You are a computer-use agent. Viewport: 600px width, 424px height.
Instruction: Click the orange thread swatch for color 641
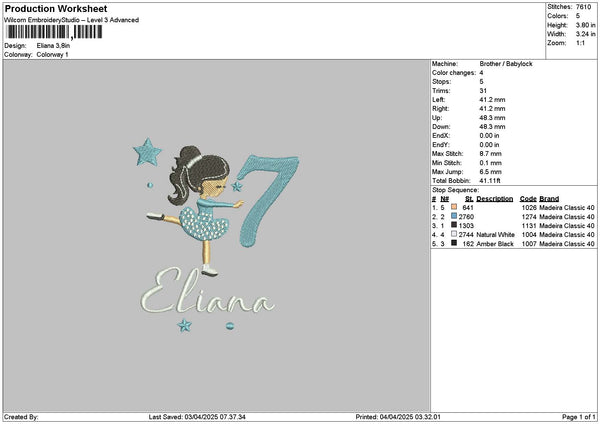454,207
